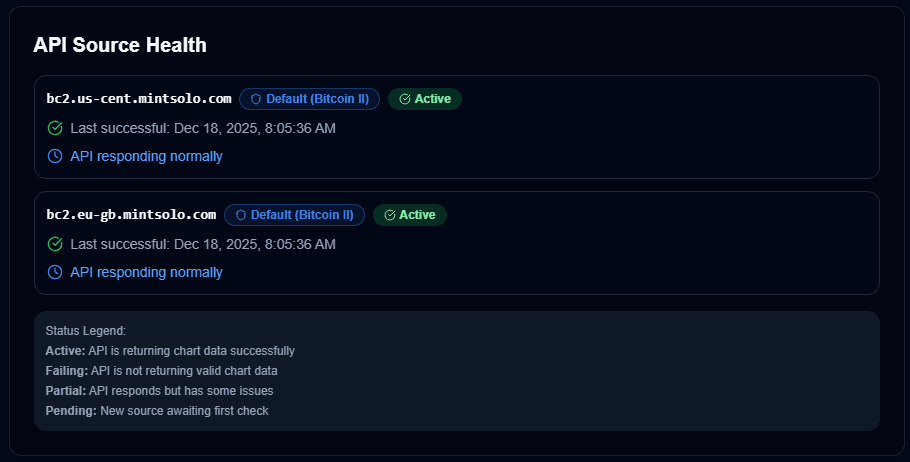Click the eu-gb Active status badge
910x462 pixels.
[410, 215]
